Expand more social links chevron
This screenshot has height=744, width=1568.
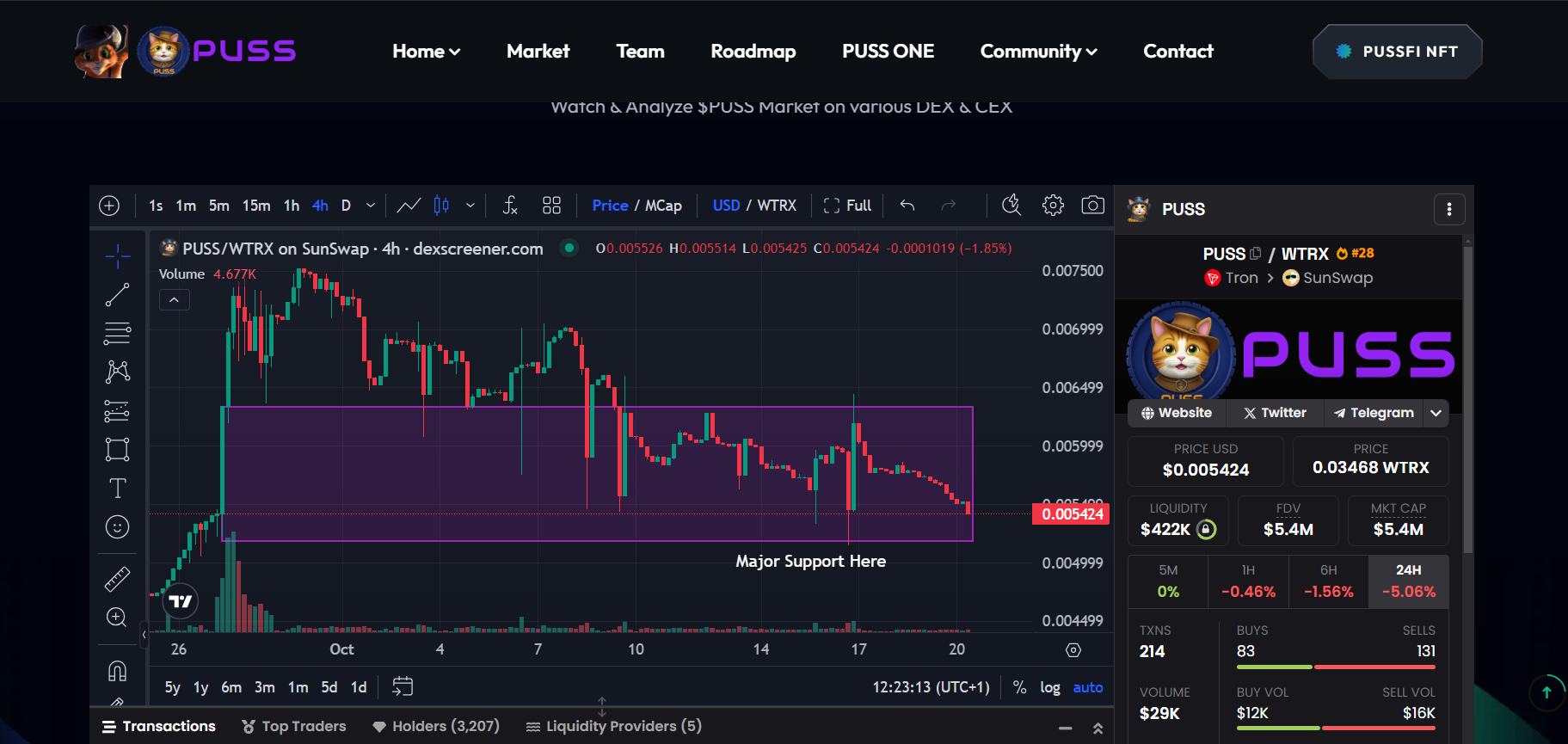1436,413
